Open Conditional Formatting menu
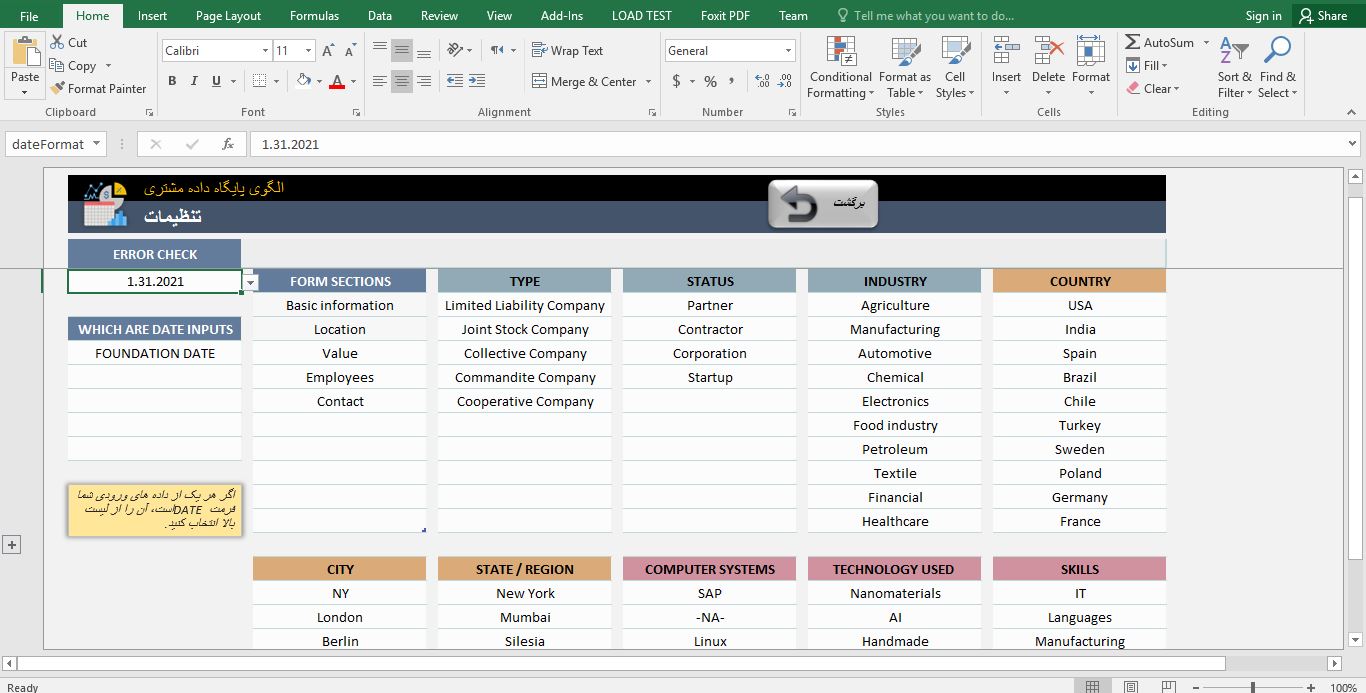 pyautogui.click(x=840, y=68)
